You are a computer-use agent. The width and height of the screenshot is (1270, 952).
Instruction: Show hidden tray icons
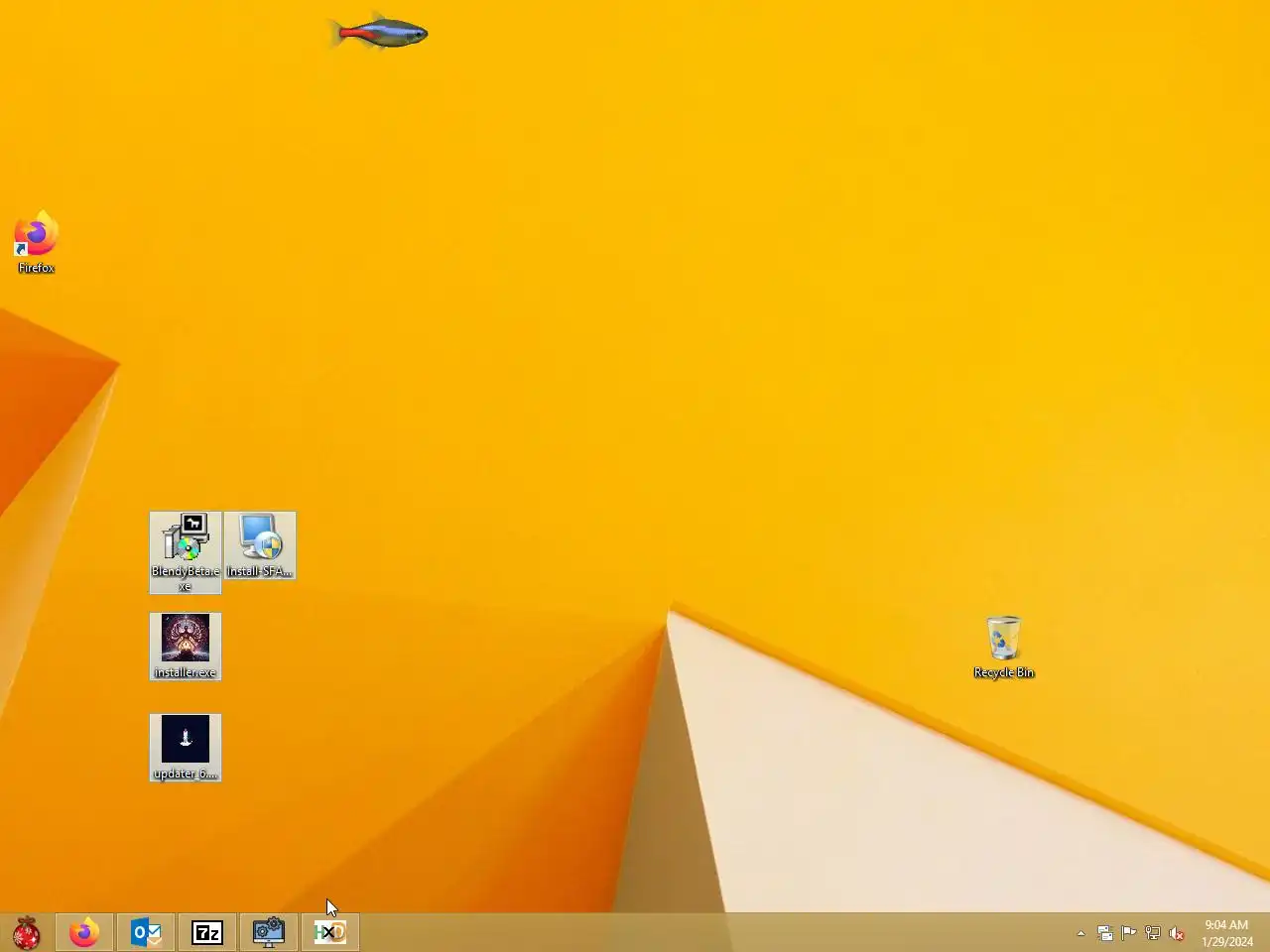[x=1080, y=933]
